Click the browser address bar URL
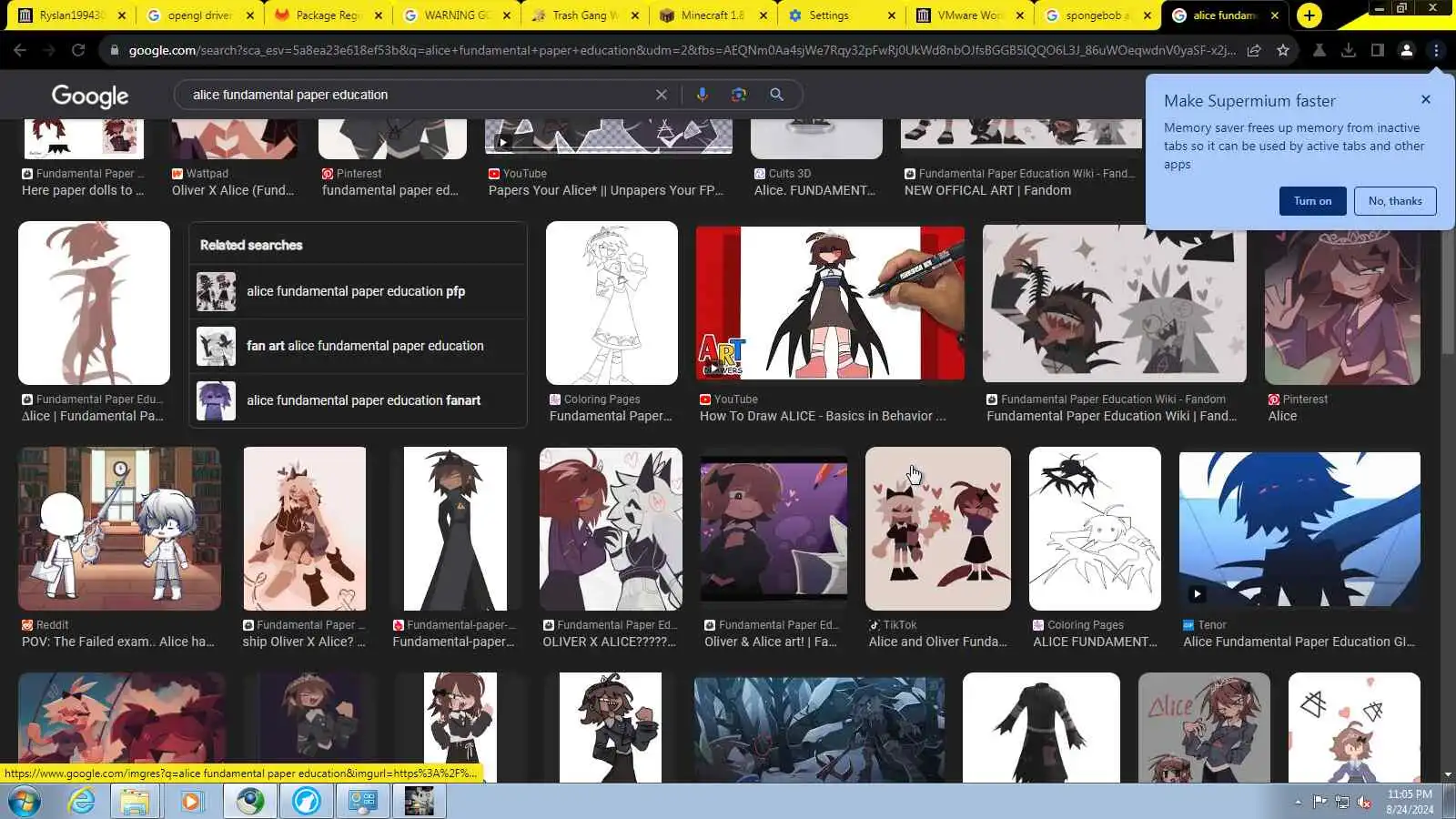 click(682, 50)
